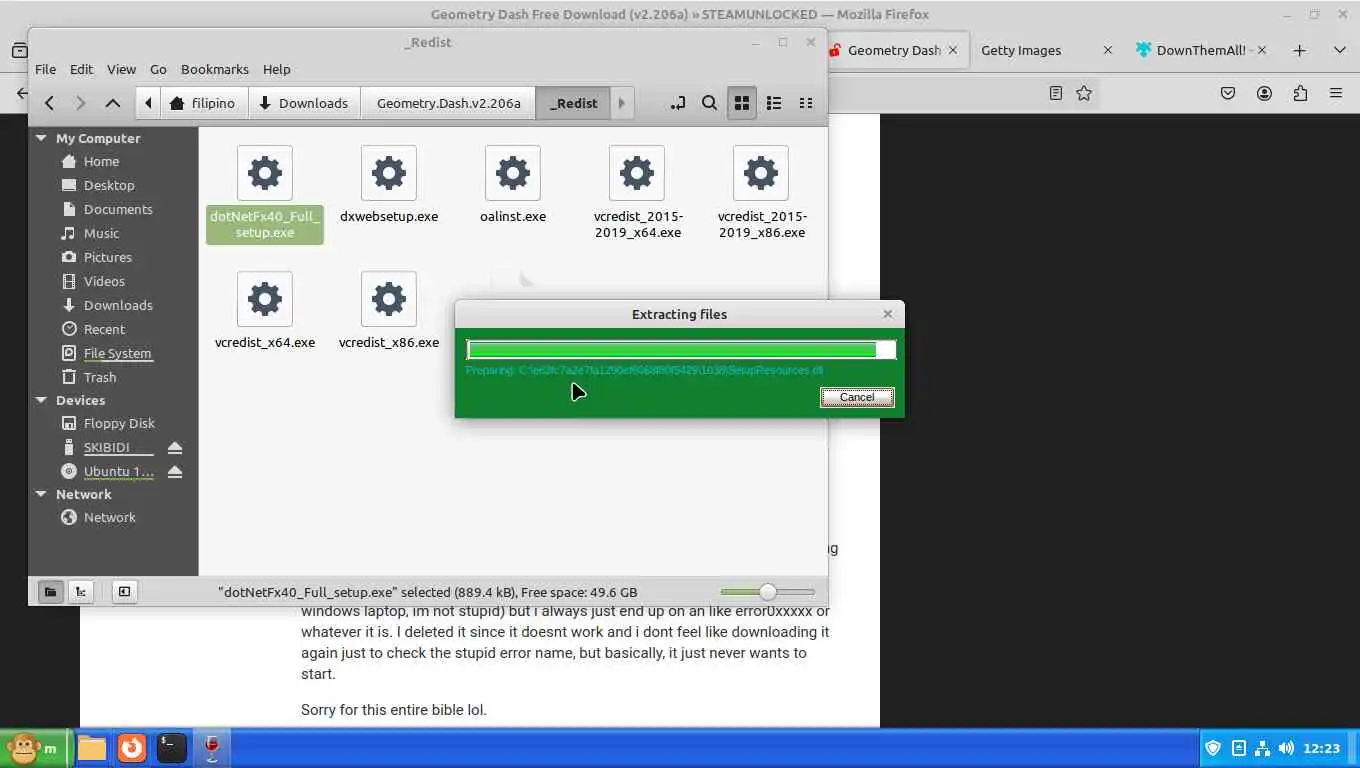Select the Downloads path button
Screen dimensions: 1360x768
pyautogui.click(x=304, y=103)
